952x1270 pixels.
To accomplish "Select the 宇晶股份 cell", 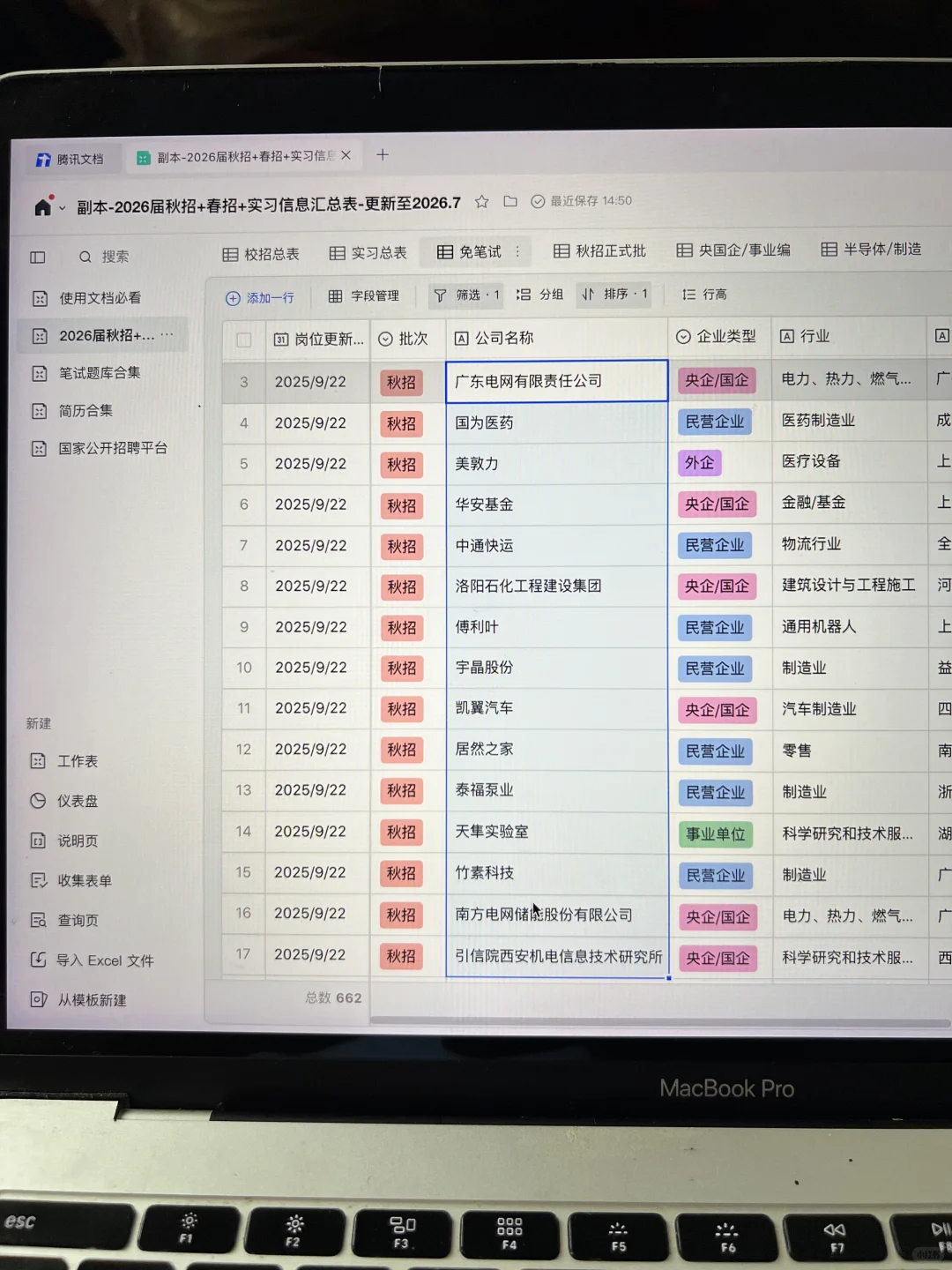I will click(557, 668).
